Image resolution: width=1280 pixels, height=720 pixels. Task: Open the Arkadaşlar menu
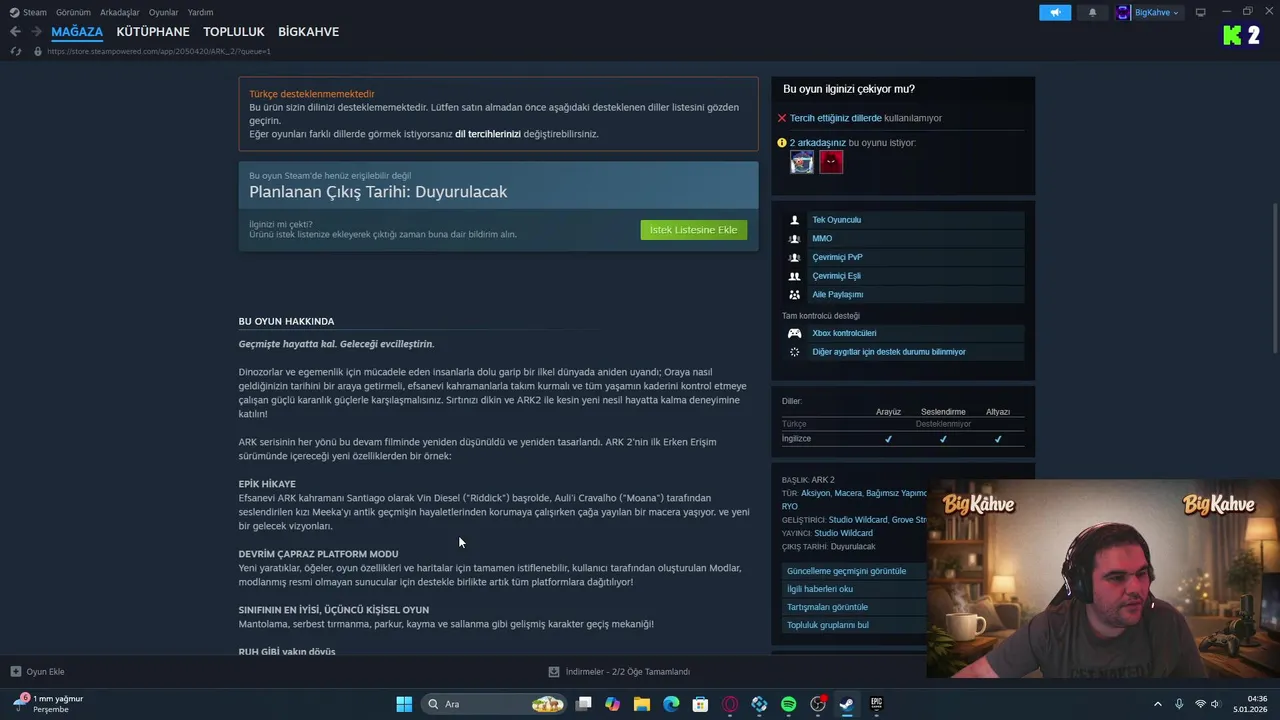(120, 12)
